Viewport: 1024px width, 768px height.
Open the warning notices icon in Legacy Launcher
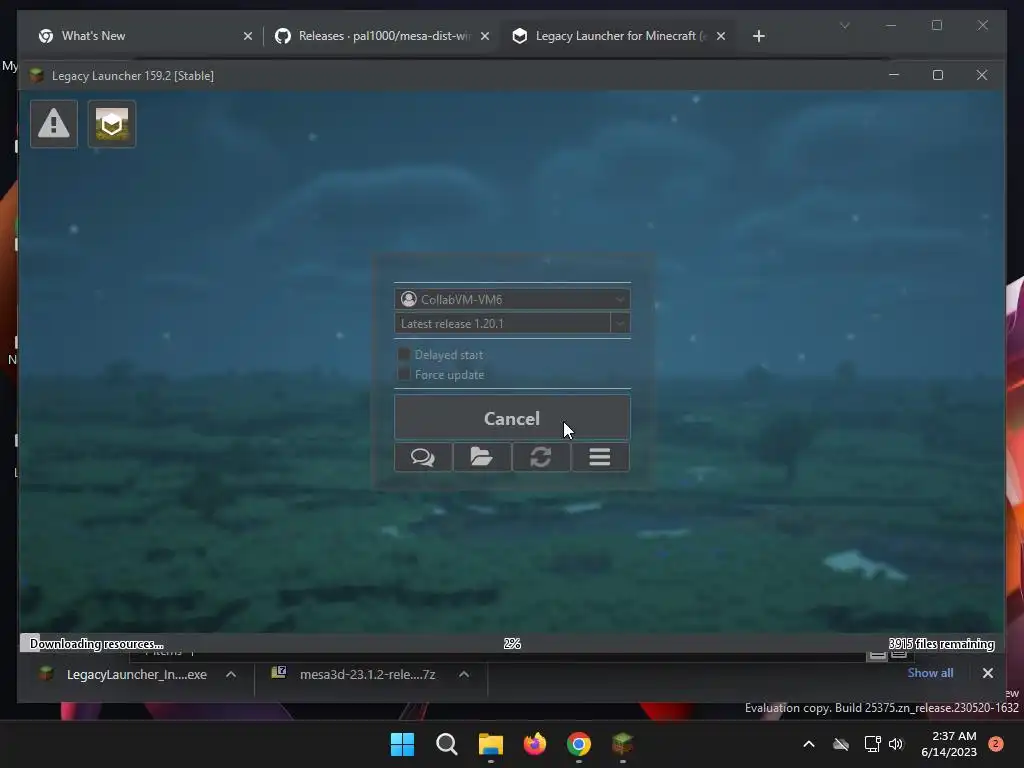point(54,124)
